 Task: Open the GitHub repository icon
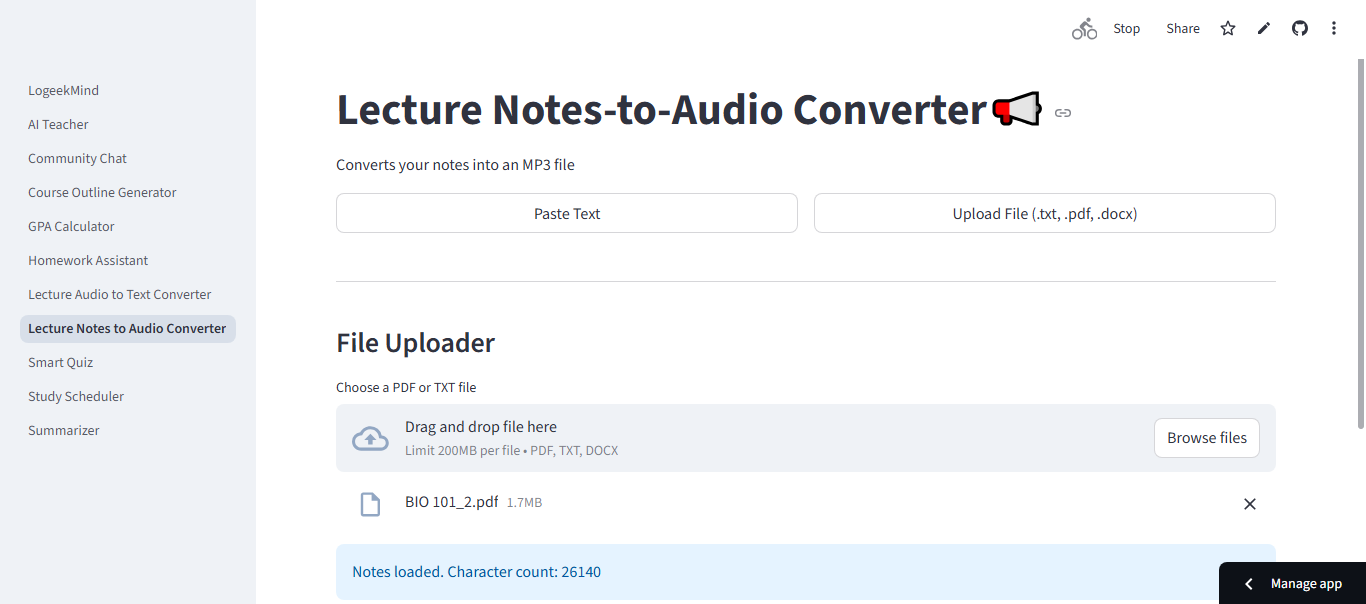tap(1299, 28)
